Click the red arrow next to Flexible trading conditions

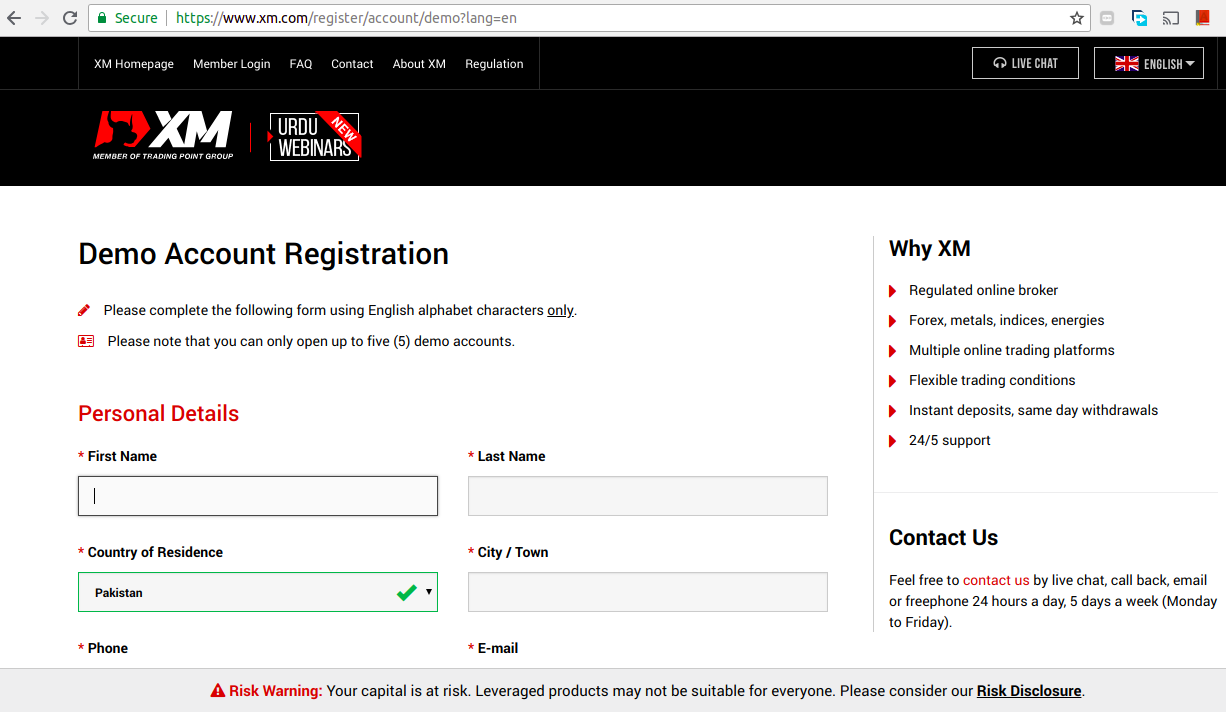click(x=892, y=381)
